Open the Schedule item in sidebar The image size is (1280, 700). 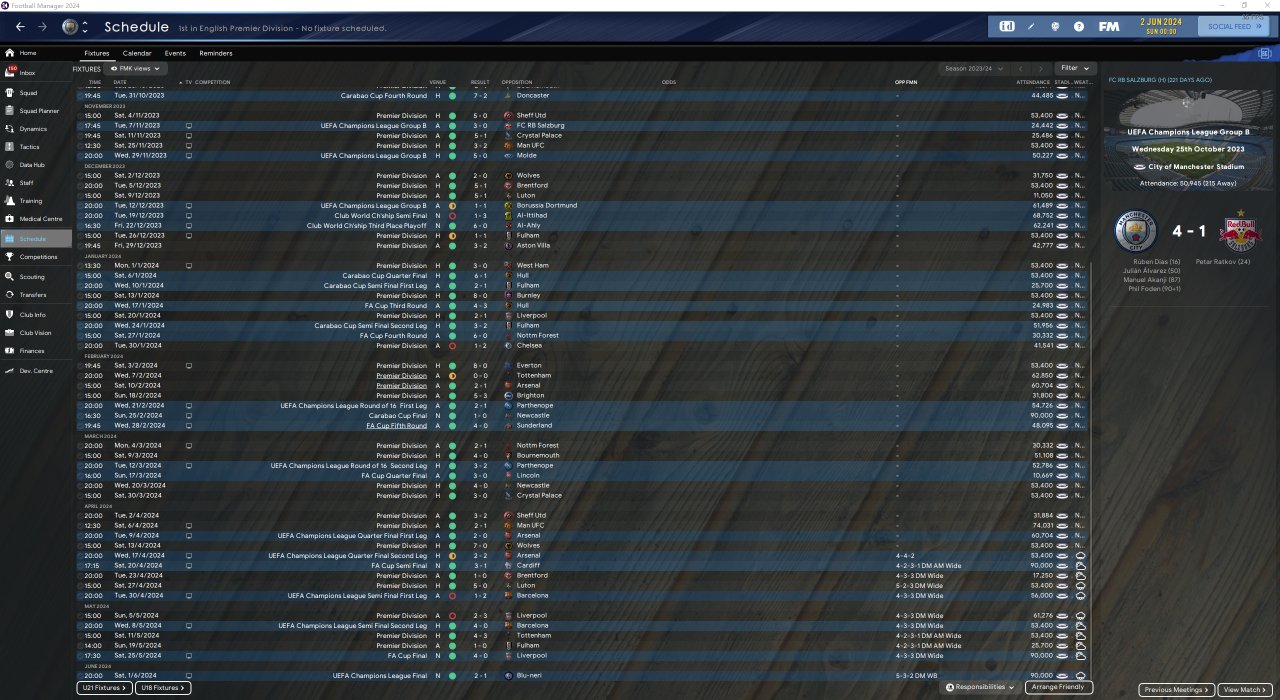36,239
